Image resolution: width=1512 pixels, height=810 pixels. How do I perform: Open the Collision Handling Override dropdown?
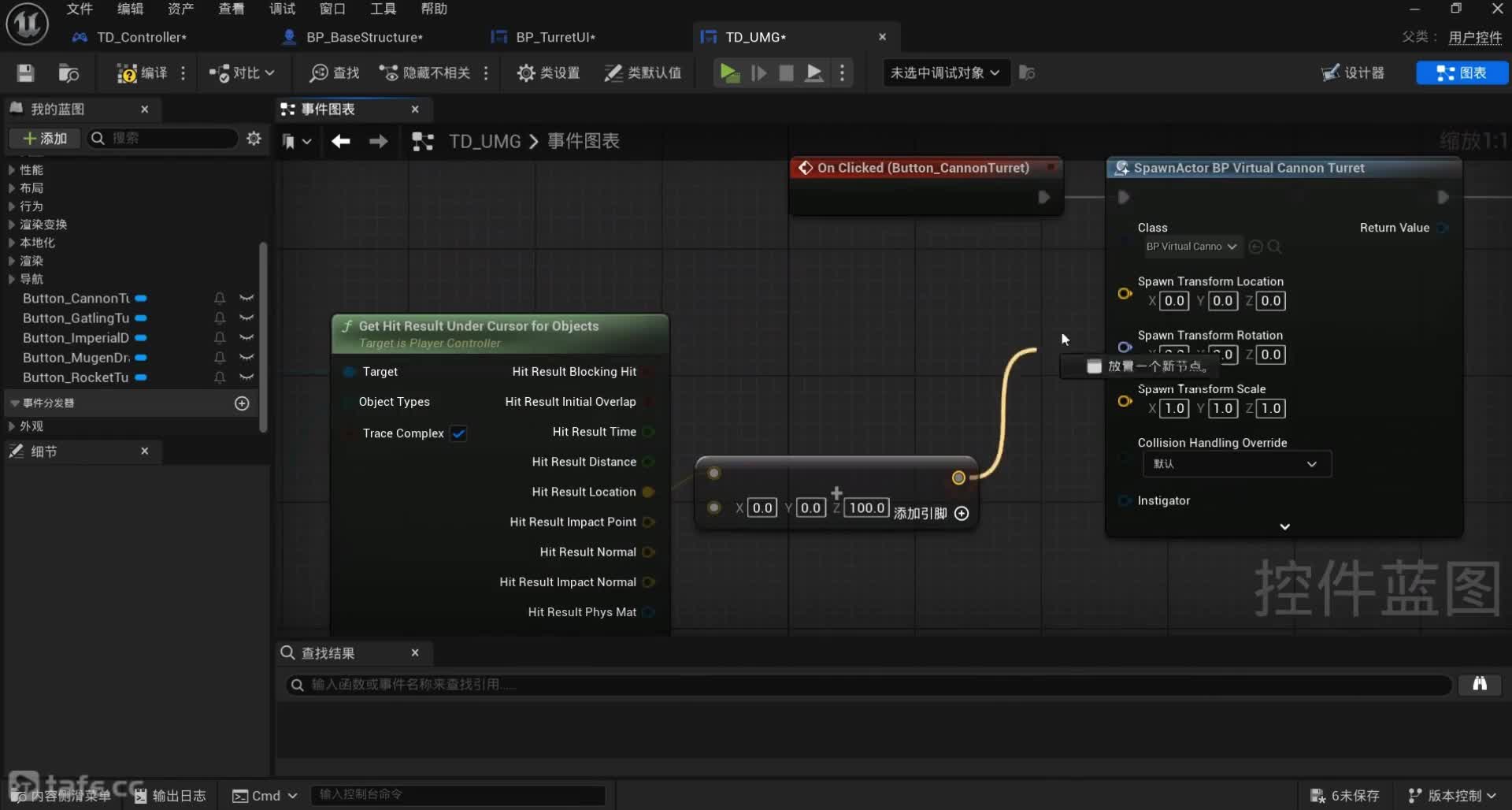1236,464
